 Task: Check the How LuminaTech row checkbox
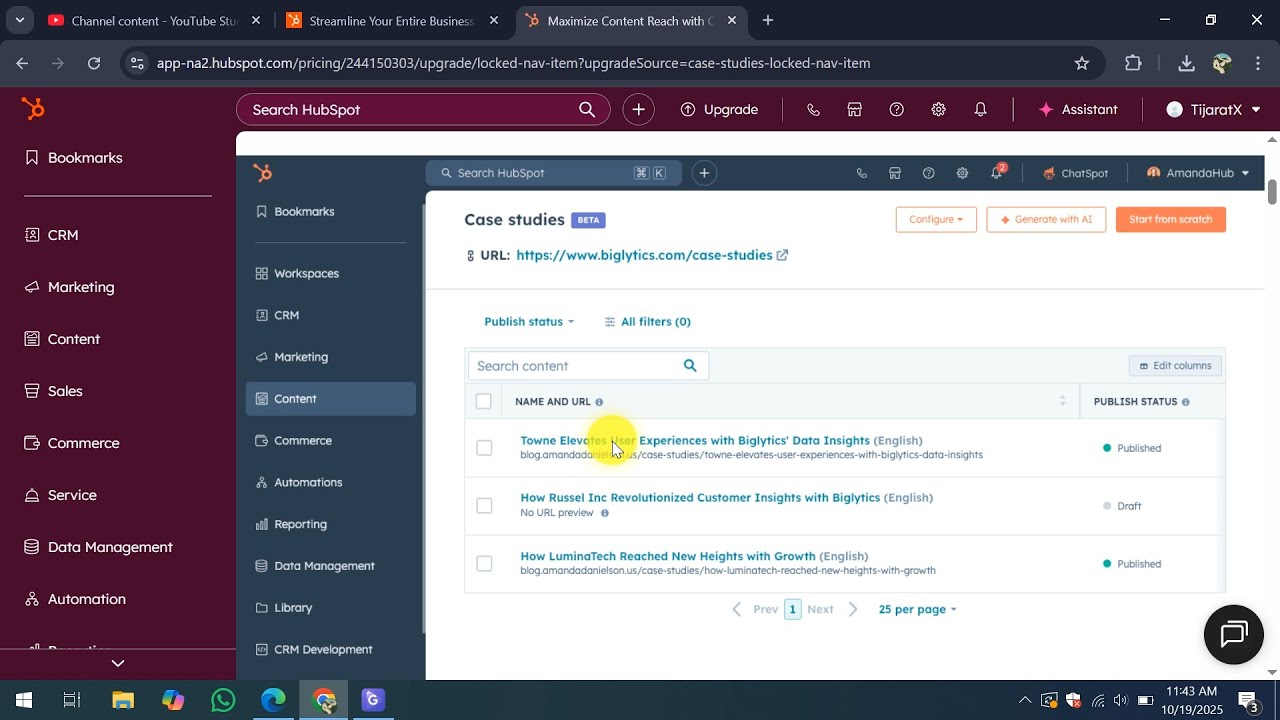[484, 564]
